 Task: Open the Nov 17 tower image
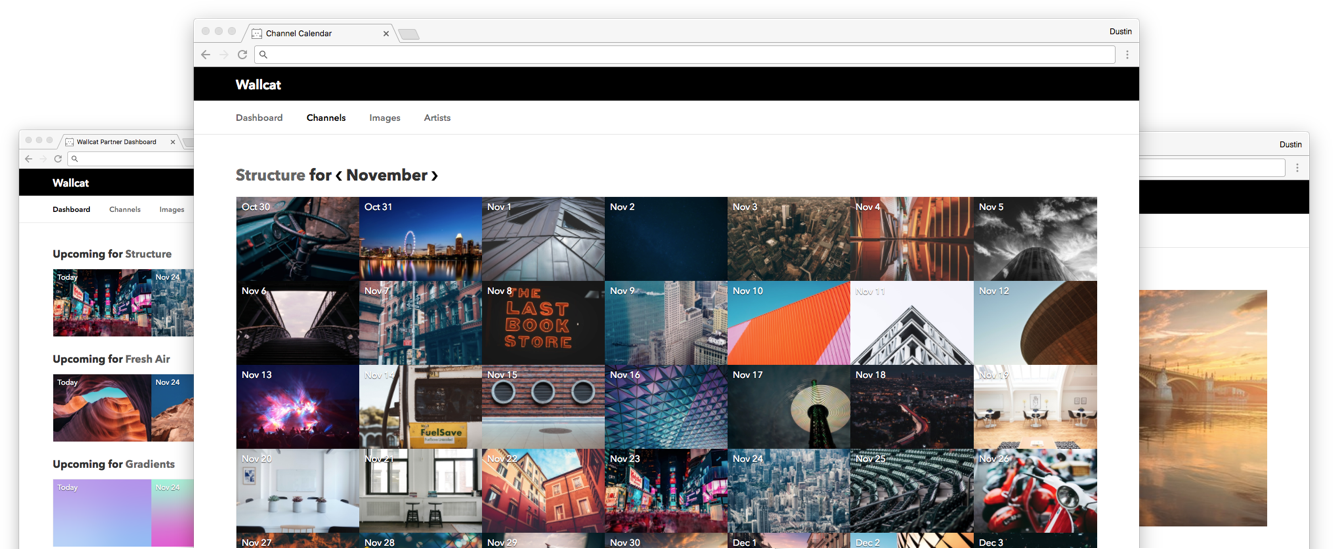point(789,407)
